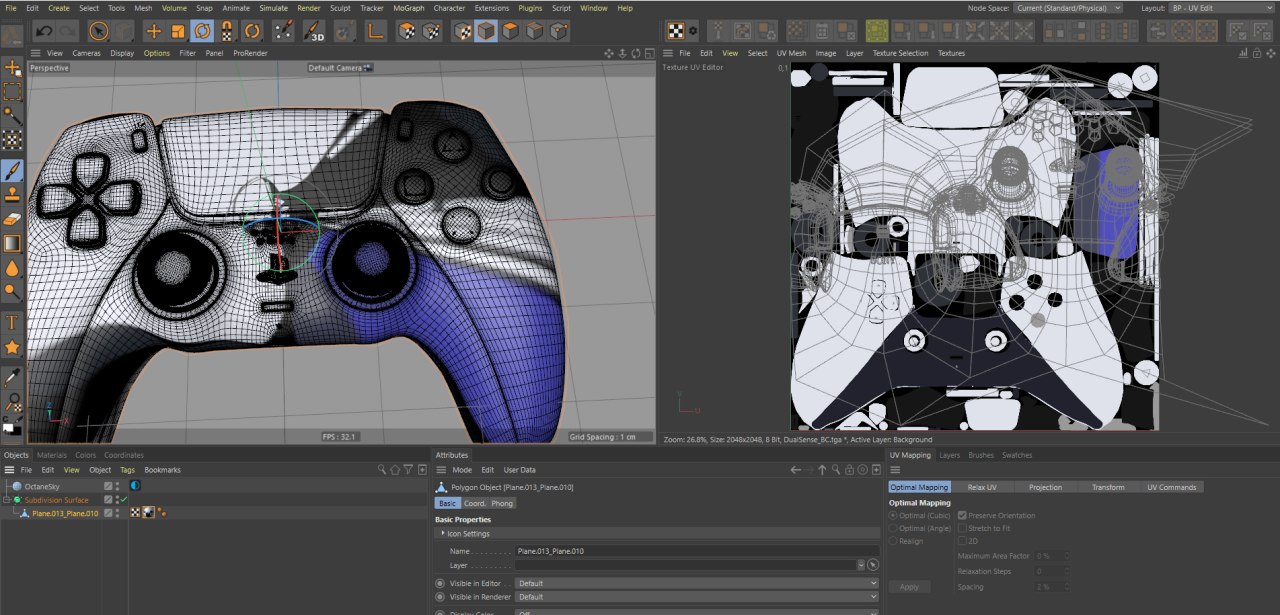Click the Phong button in Attributes
The height and width of the screenshot is (615, 1280).
tap(502, 503)
